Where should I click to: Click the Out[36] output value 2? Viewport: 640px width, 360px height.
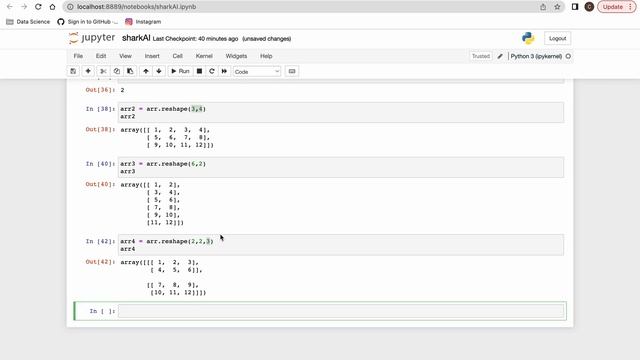(122, 90)
